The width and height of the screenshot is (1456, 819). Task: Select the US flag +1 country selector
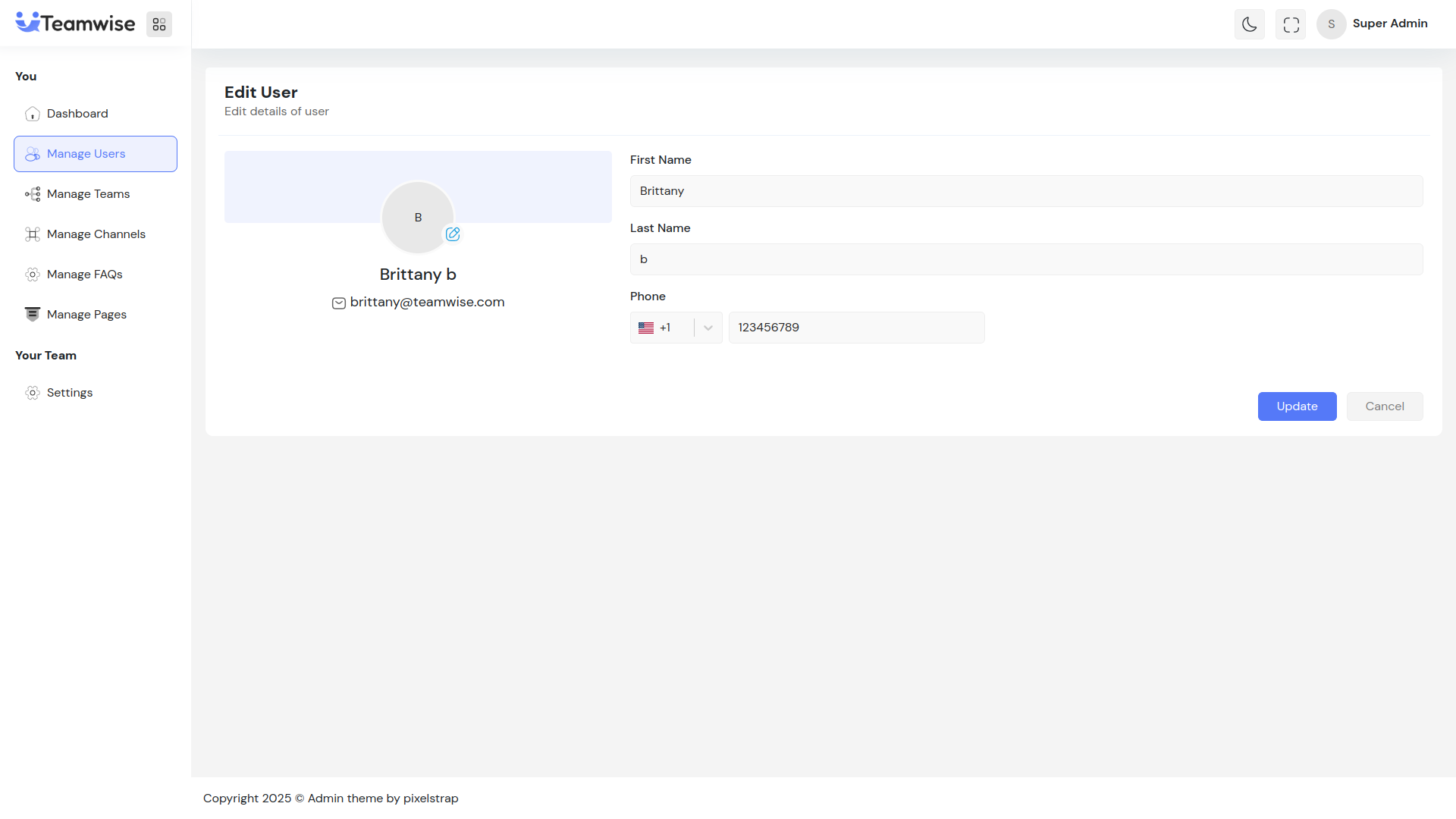655,328
